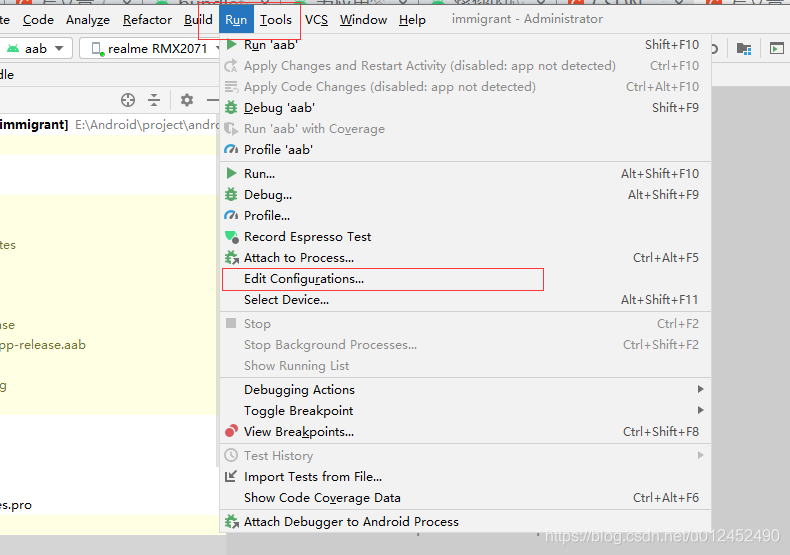Screen dimensions: 790x555
Task: Click the Record Espresso Test icon
Action: 231,237
